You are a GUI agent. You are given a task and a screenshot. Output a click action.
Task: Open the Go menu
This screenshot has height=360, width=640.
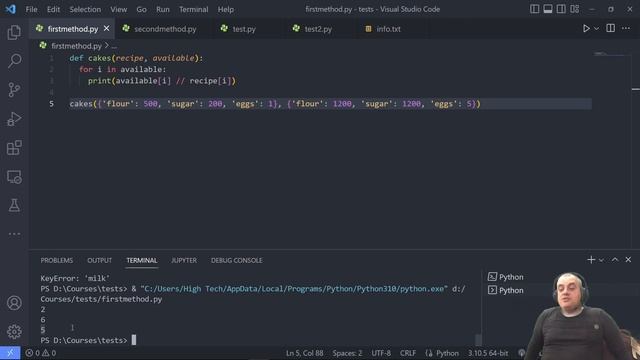pyautogui.click(x=141, y=9)
